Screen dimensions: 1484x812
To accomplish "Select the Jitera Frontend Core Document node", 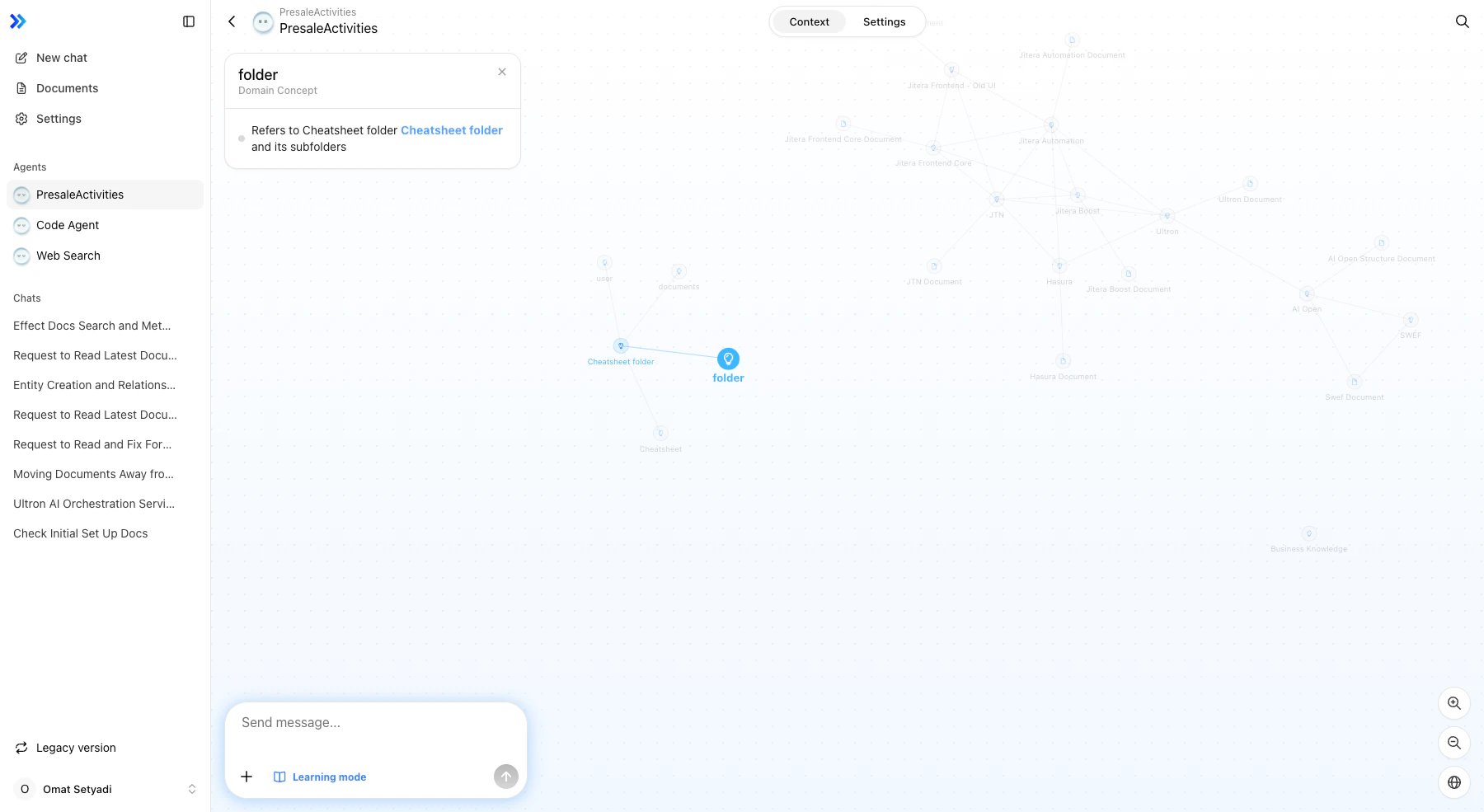I will 843,124.
